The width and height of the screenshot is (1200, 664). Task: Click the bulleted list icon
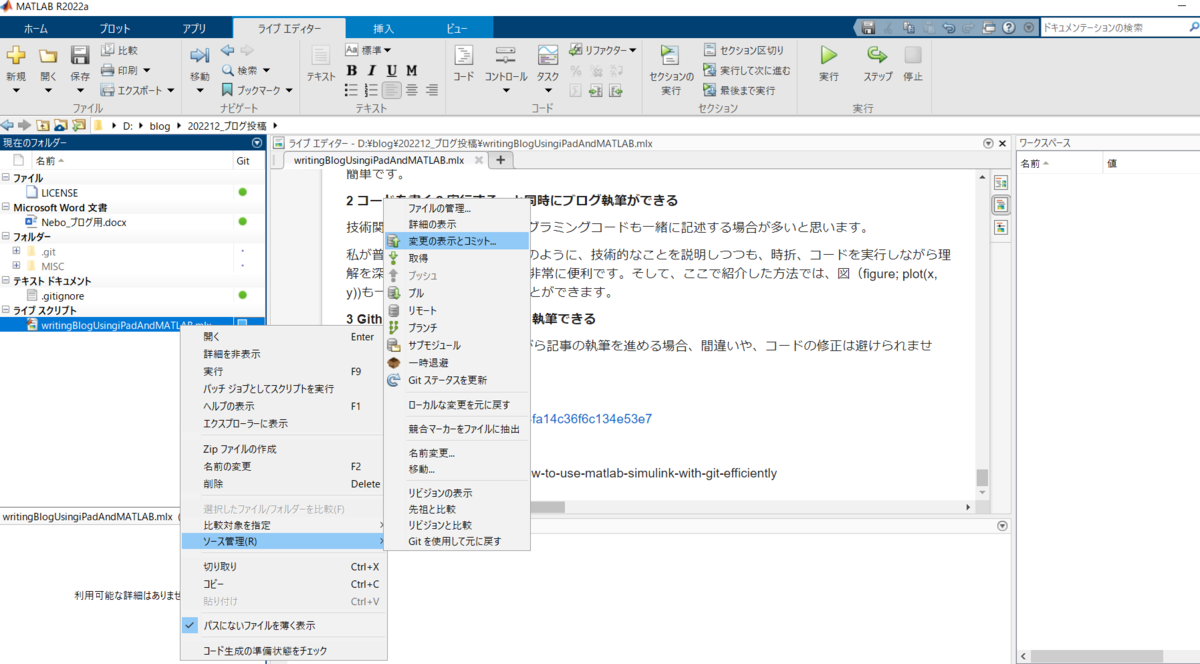point(352,90)
